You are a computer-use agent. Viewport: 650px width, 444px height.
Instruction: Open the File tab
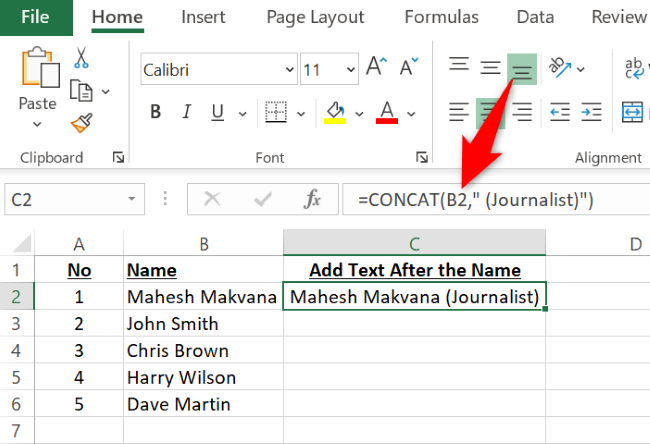coord(36,17)
